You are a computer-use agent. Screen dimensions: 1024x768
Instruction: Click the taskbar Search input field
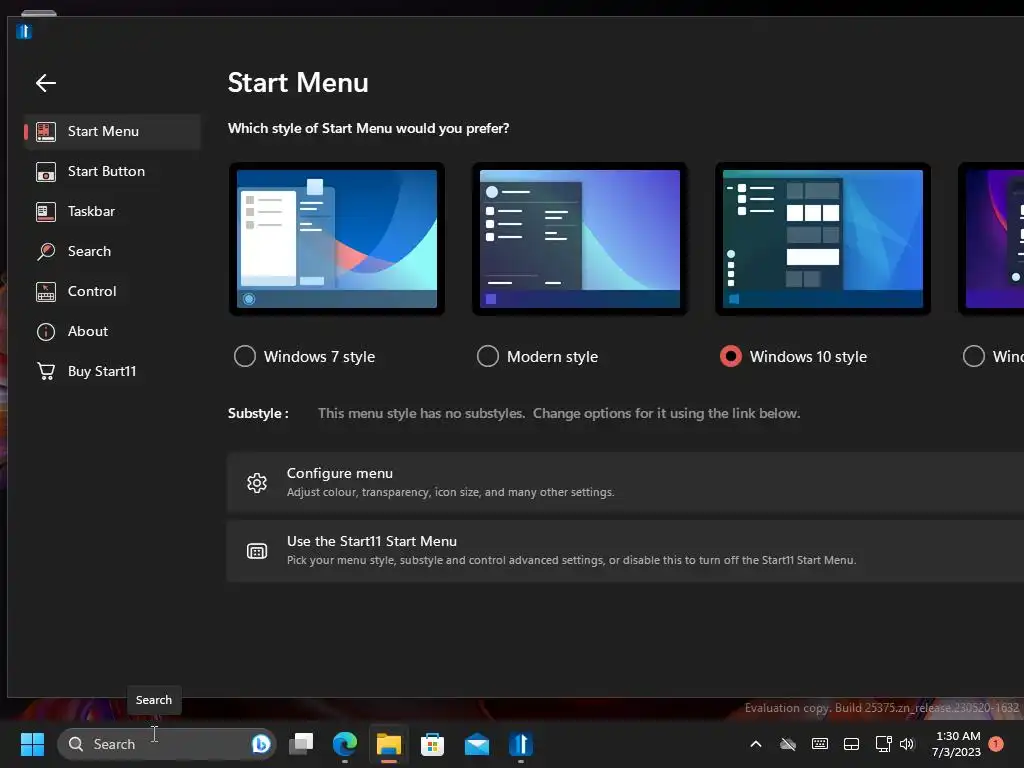[167, 744]
